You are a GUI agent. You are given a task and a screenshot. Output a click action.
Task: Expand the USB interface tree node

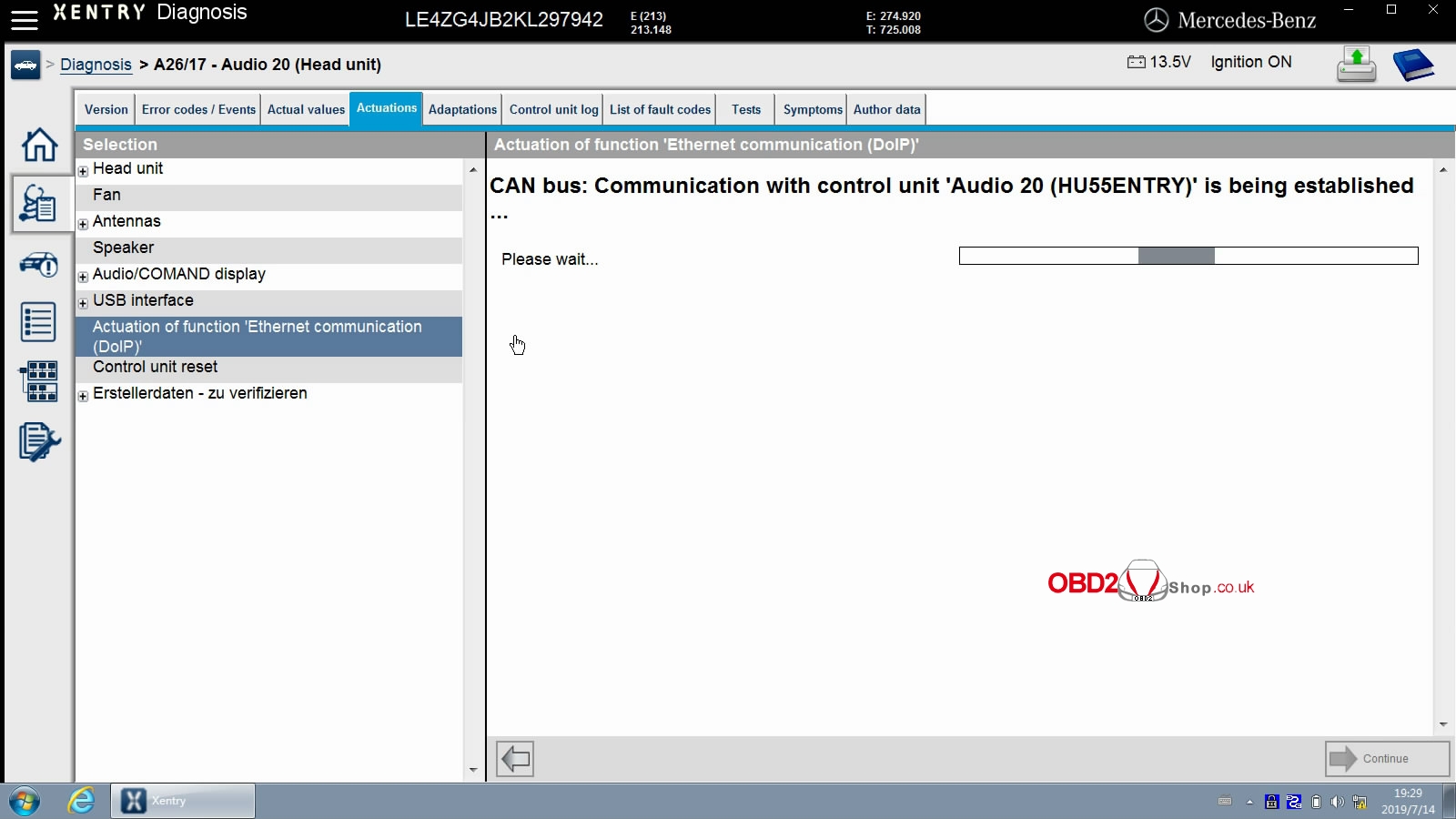pyautogui.click(x=83, y=303)
